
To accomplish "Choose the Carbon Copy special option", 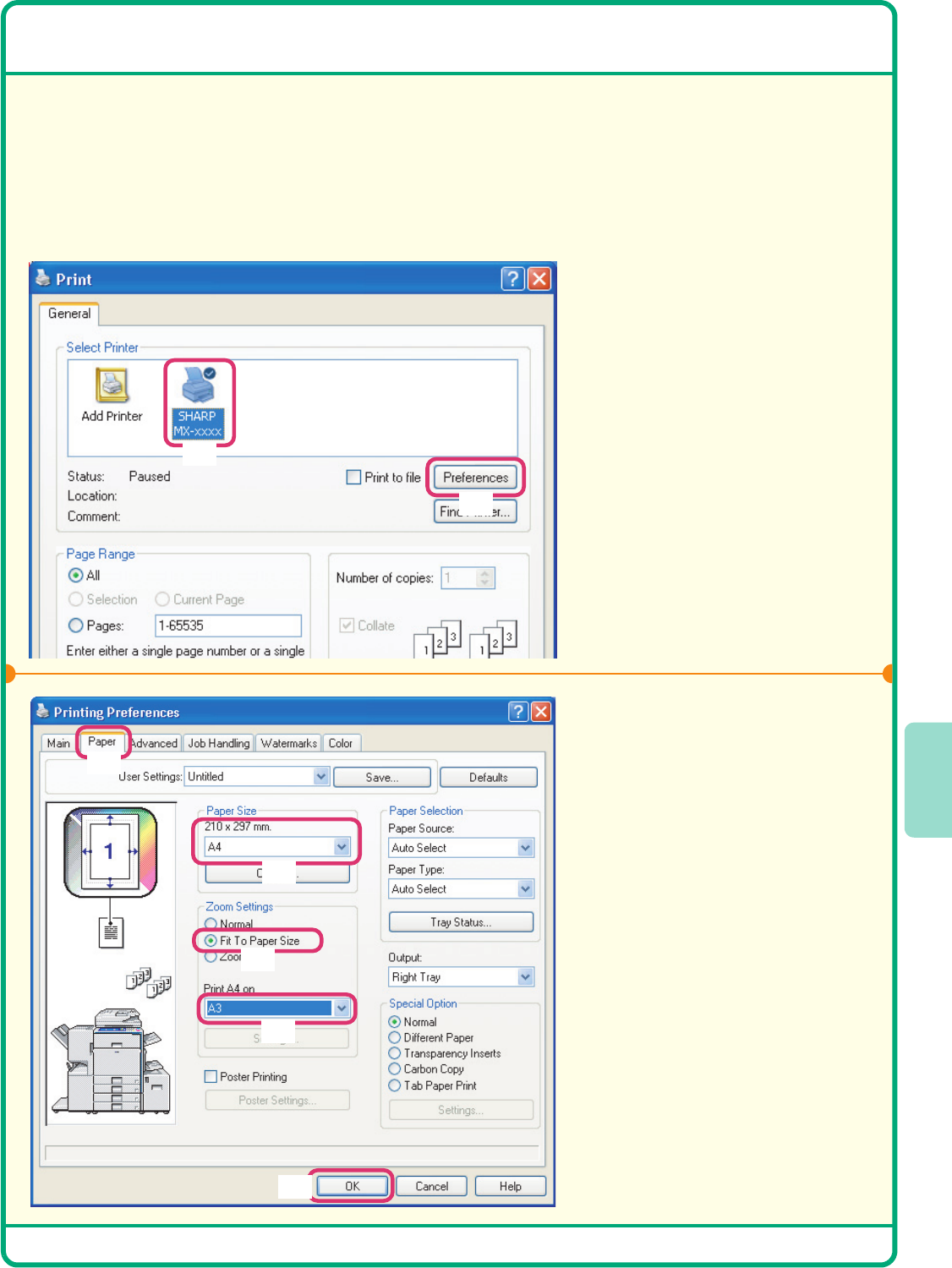I will (x=395, y=1069).
